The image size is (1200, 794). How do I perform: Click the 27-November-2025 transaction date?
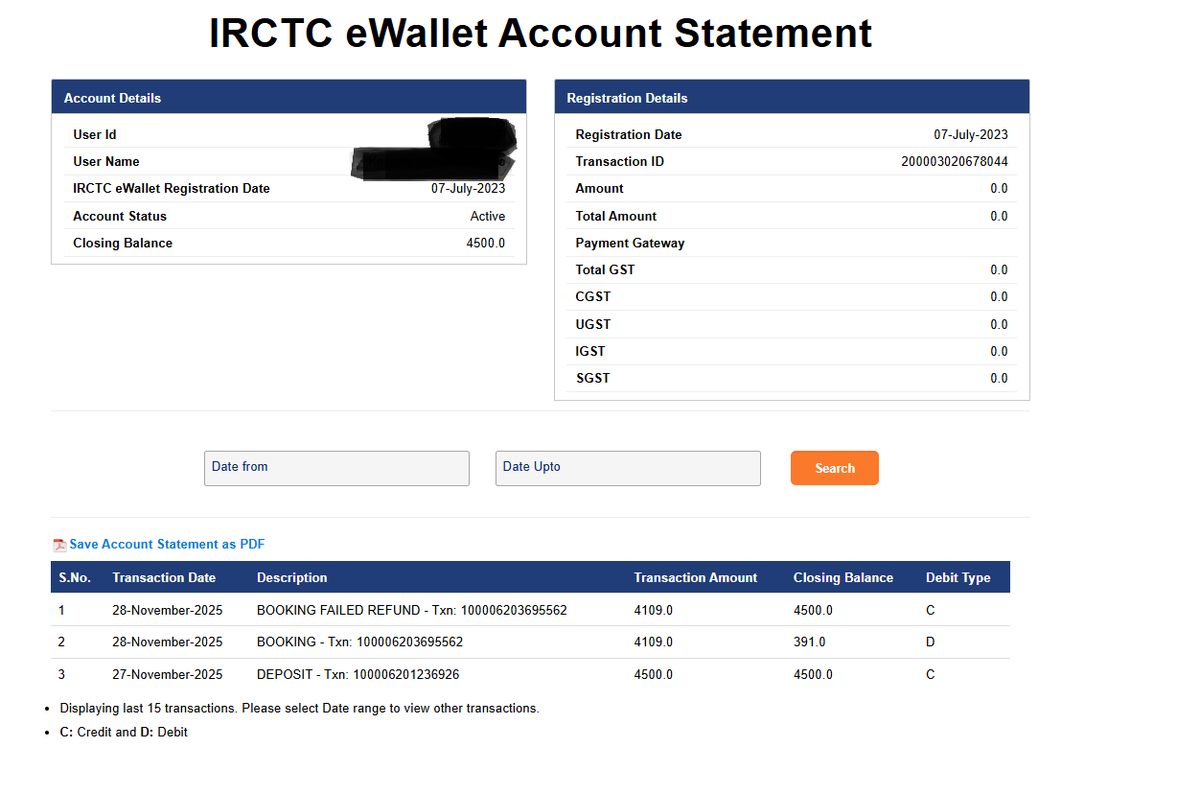click(x=167, y=675)
